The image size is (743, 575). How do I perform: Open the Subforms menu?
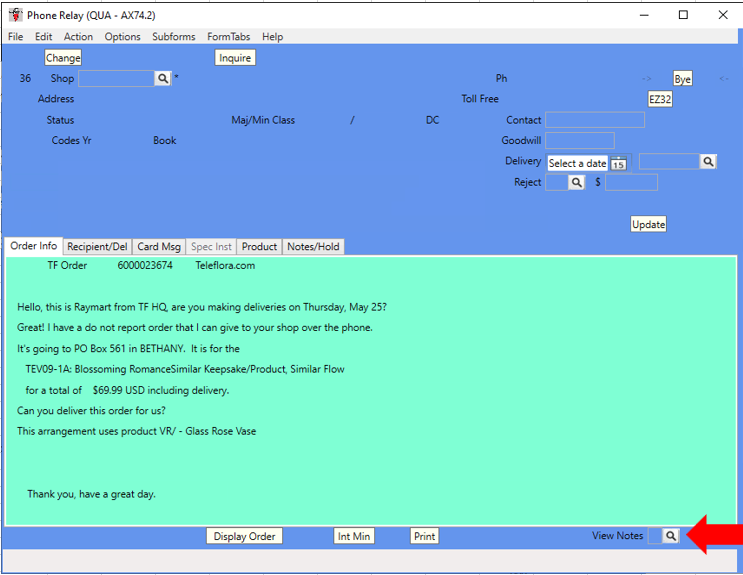click(173, 37)
